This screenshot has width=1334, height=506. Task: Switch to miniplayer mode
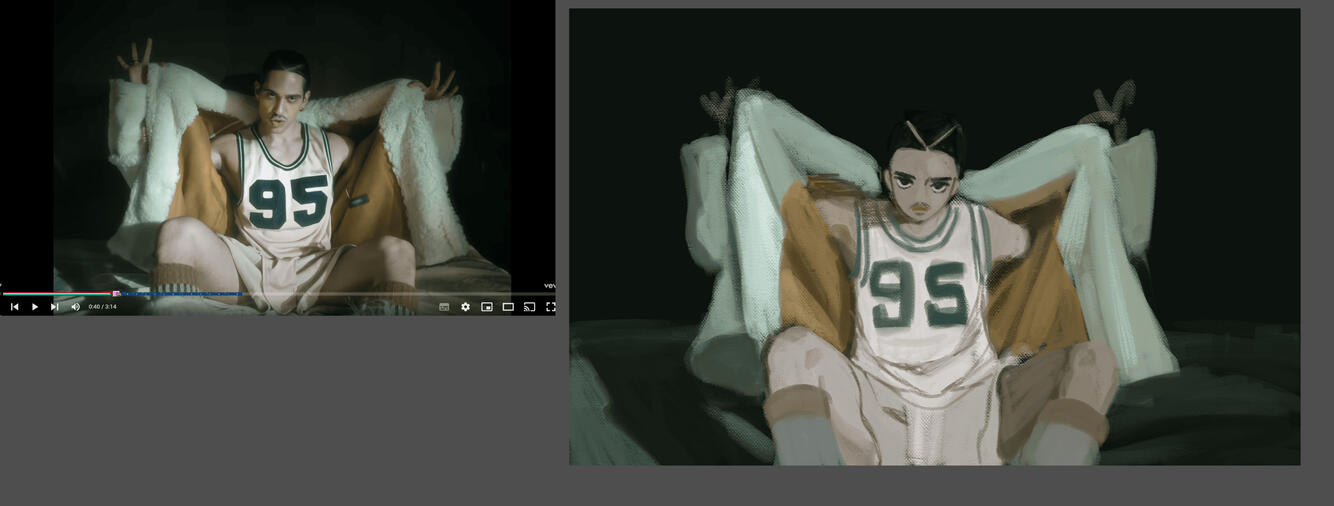coord(487,307)
